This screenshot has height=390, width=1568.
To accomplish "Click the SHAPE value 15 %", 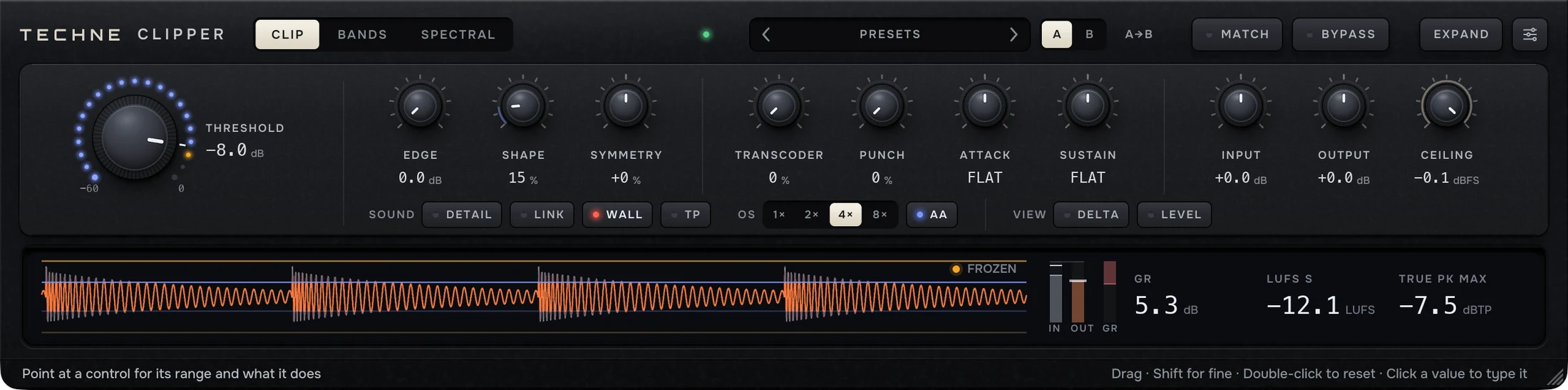I will coord(523,178).
